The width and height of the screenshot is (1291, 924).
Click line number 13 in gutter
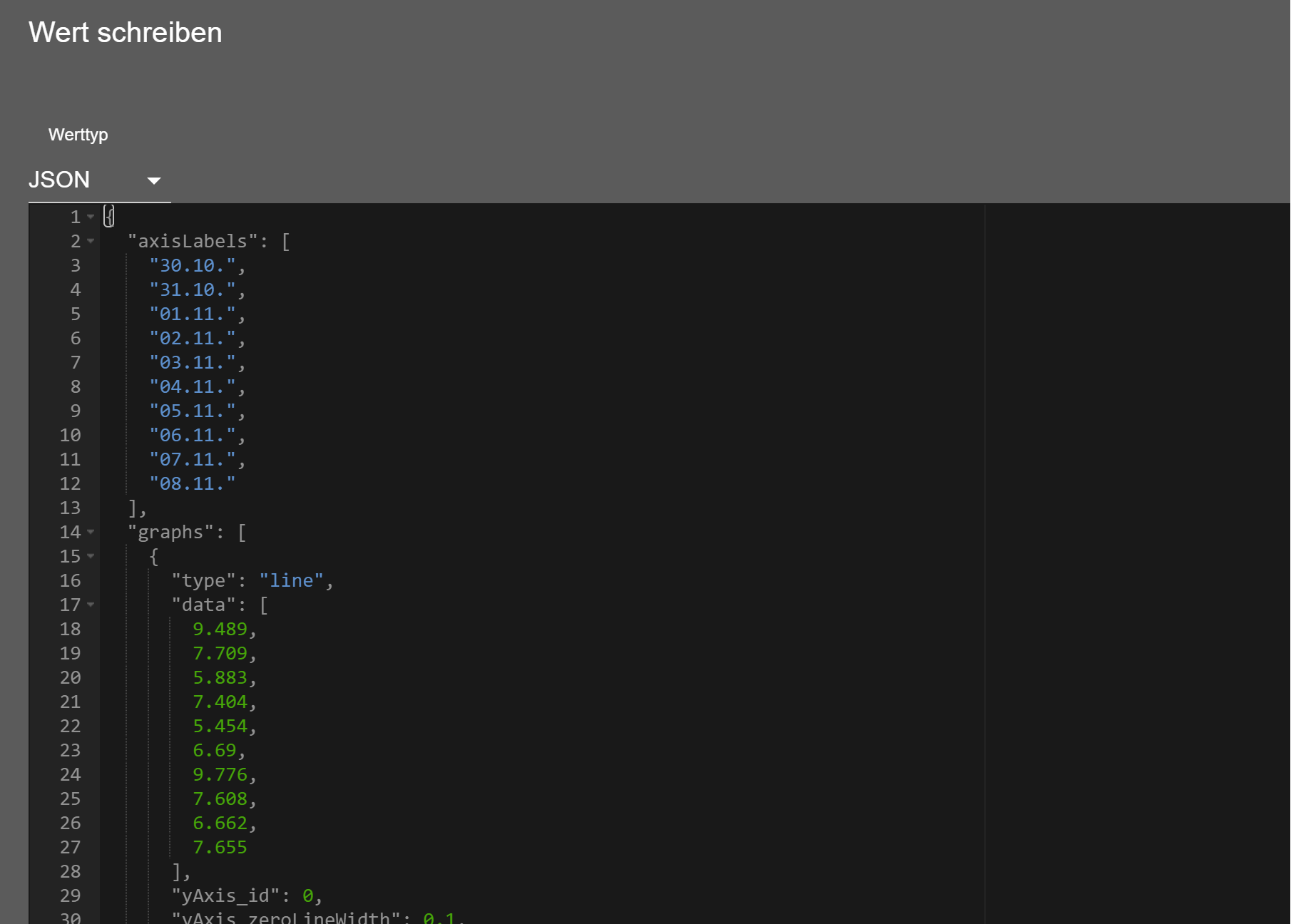(x=70, y=508)
